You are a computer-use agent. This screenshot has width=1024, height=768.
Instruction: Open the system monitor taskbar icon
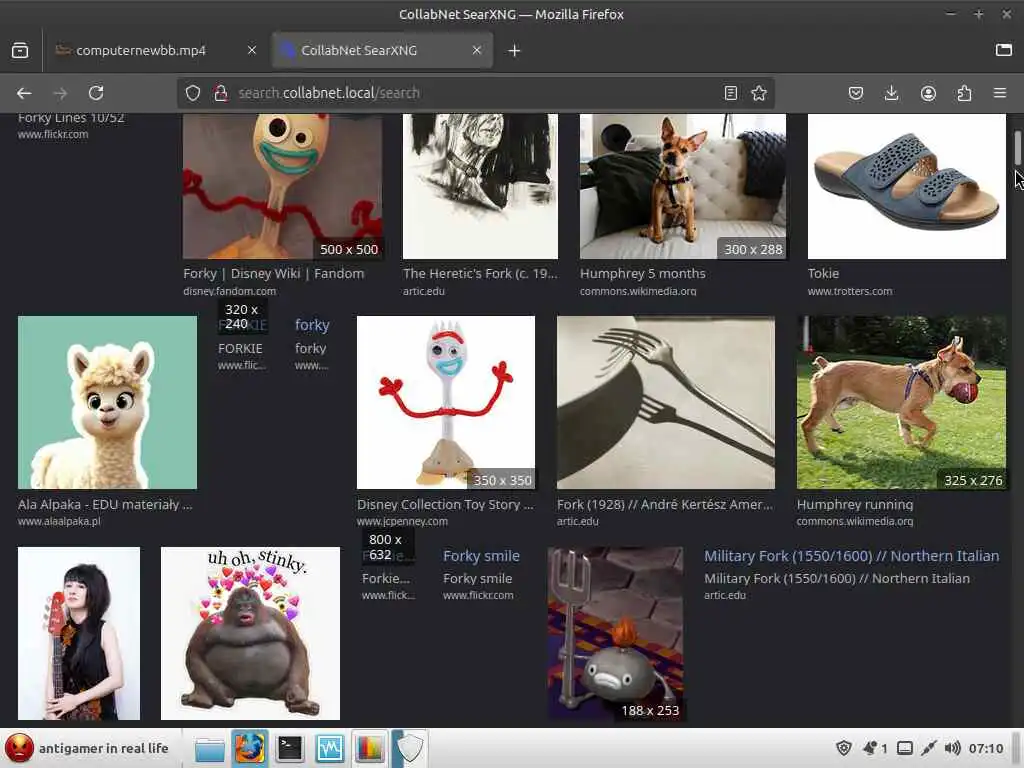(329, 749)
